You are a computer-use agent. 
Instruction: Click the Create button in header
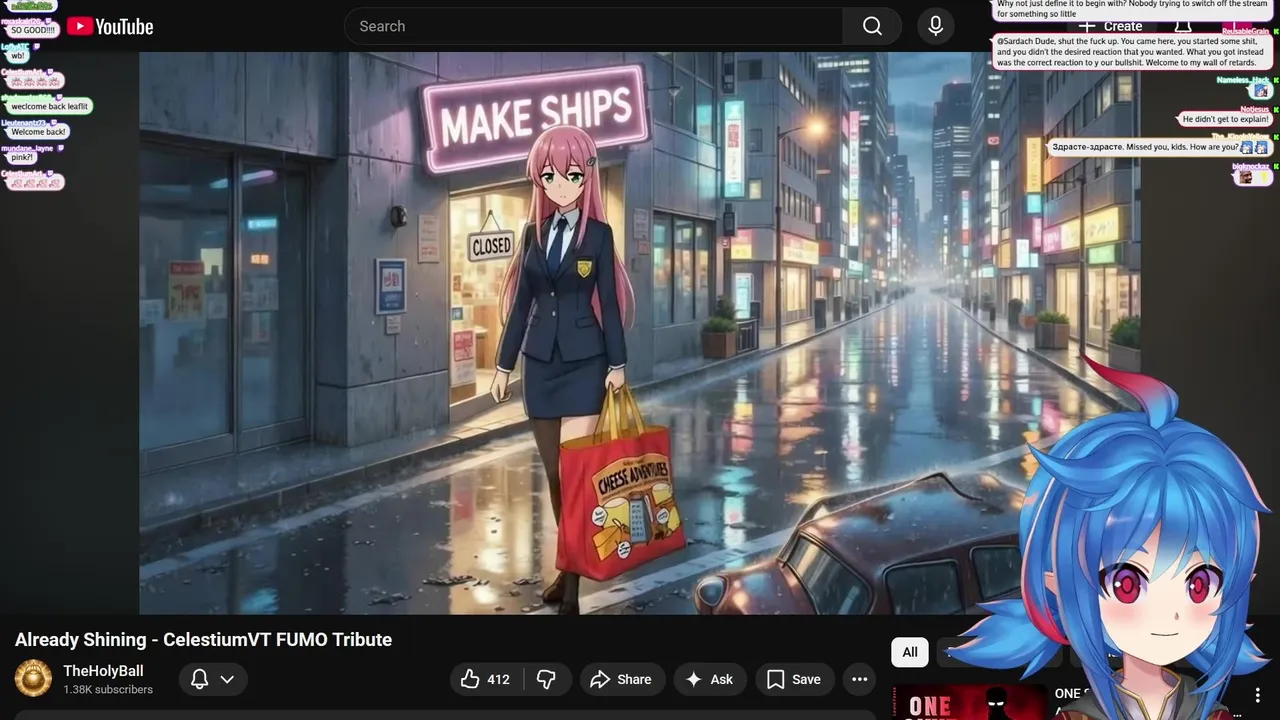coord(1110,27)
